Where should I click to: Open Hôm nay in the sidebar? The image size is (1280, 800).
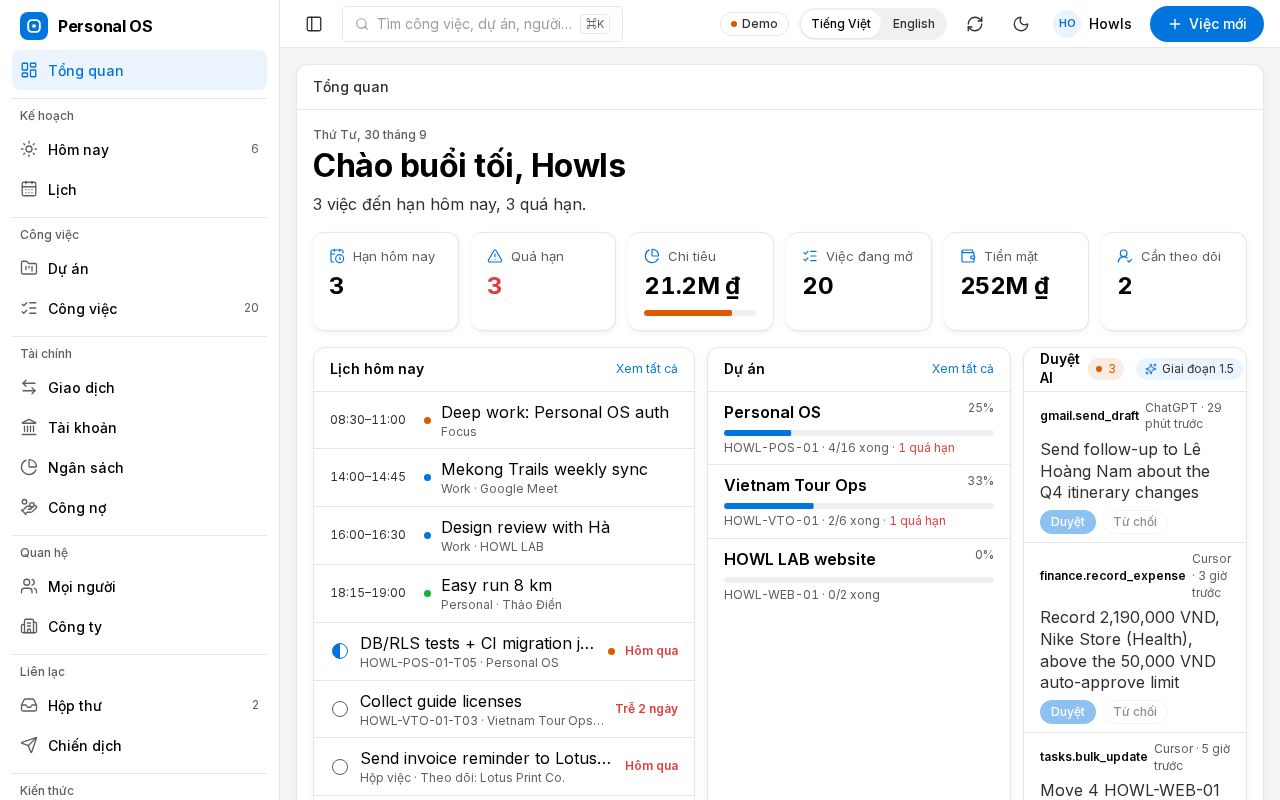(x=139, y=150)
